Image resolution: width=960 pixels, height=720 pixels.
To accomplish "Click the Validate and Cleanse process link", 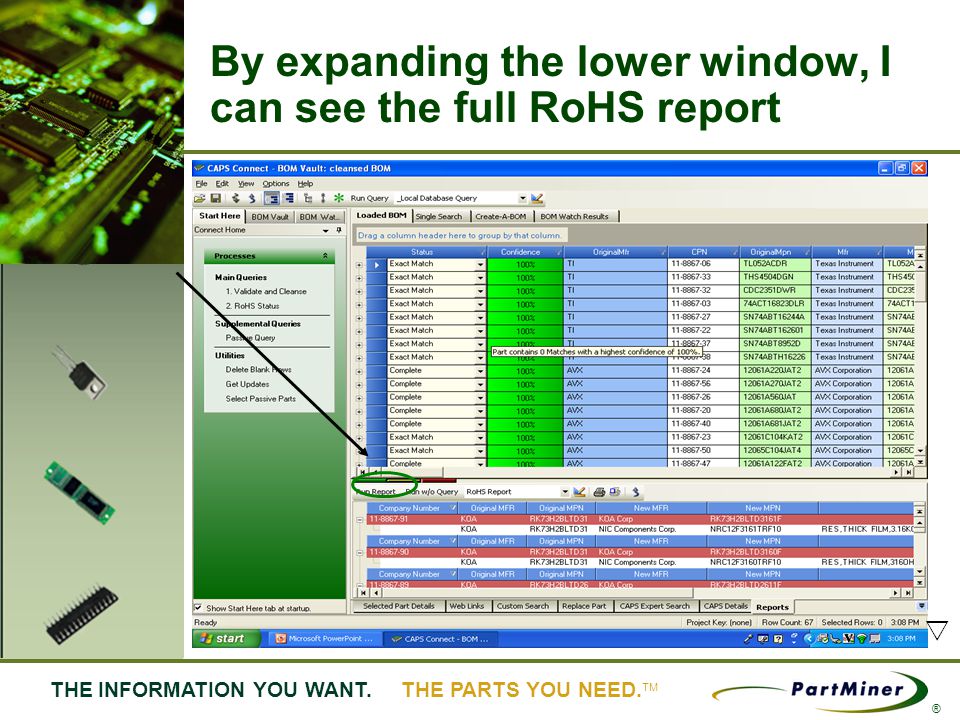I will pyautogui.click(x=266, y=291).
